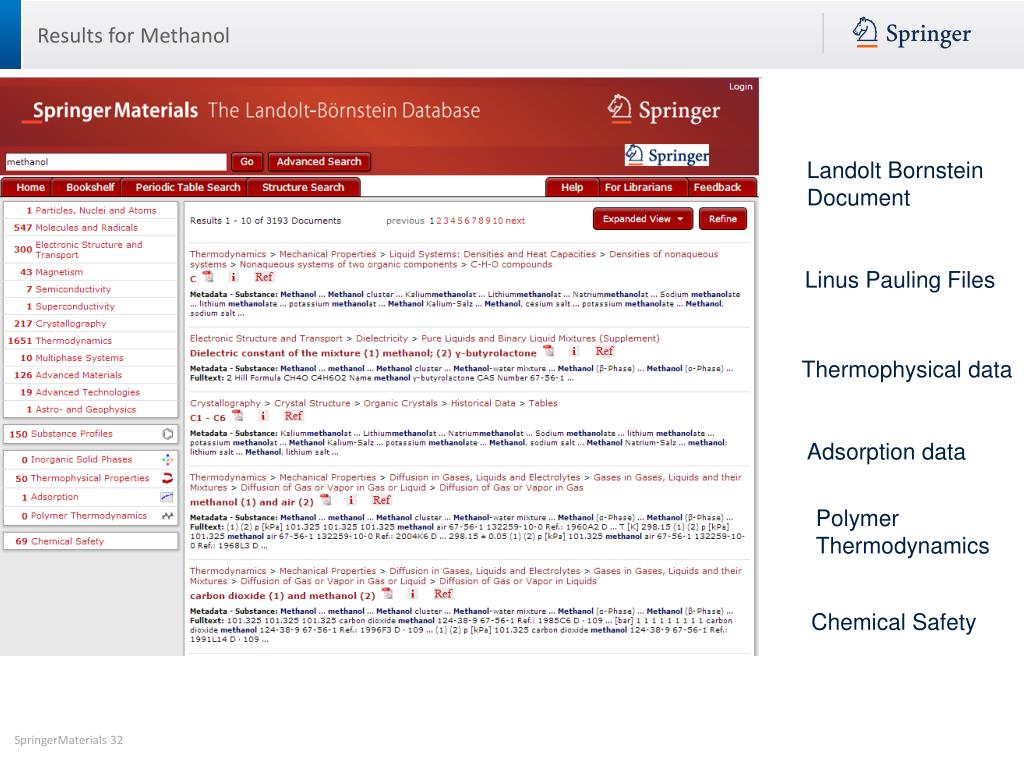Open Ref link for C1 - C6 result
This screenshot has height=768, width=1024.
pos(293,416)
